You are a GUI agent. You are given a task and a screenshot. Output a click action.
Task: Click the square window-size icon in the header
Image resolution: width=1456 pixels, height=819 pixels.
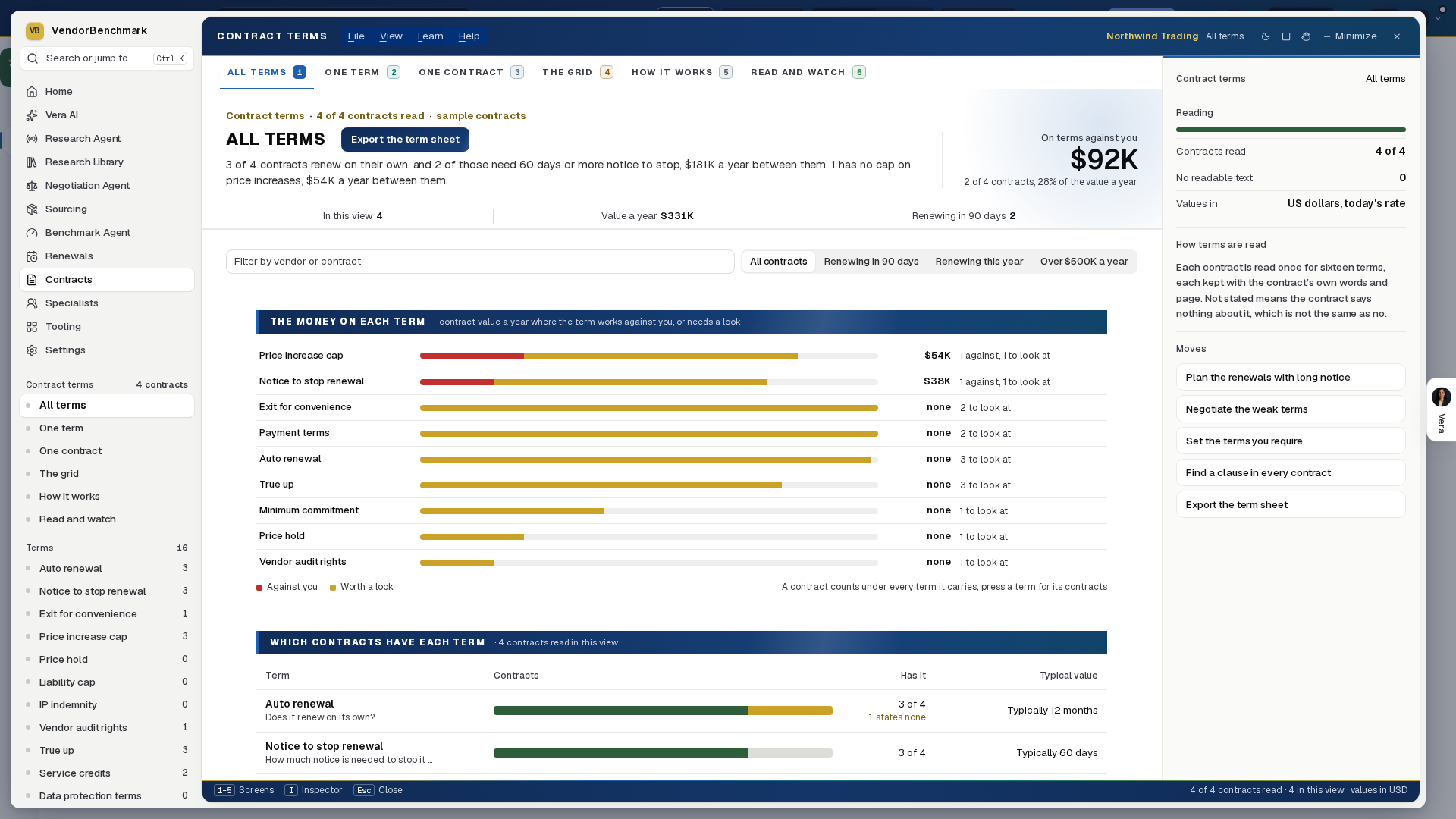pos(1286,36)
